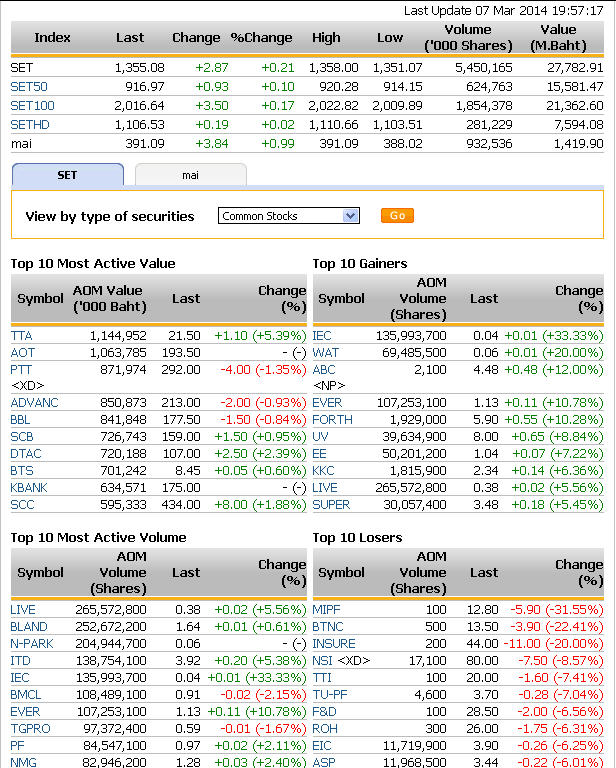This screenshot has height=768, width=616.
Task: Click the SETHD index link
Action: coord(29,124)
